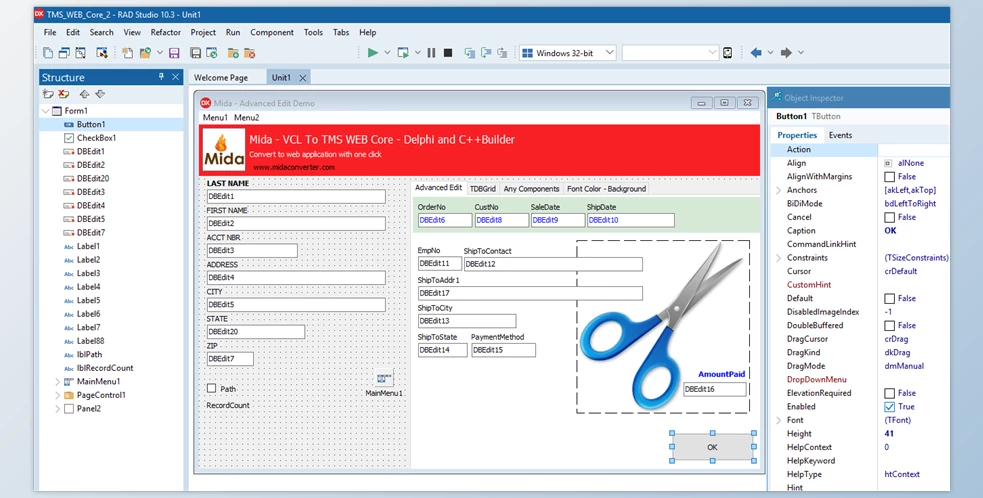Toggle the Enabled property checkbox
983x498 pixels.
point(889,407)
